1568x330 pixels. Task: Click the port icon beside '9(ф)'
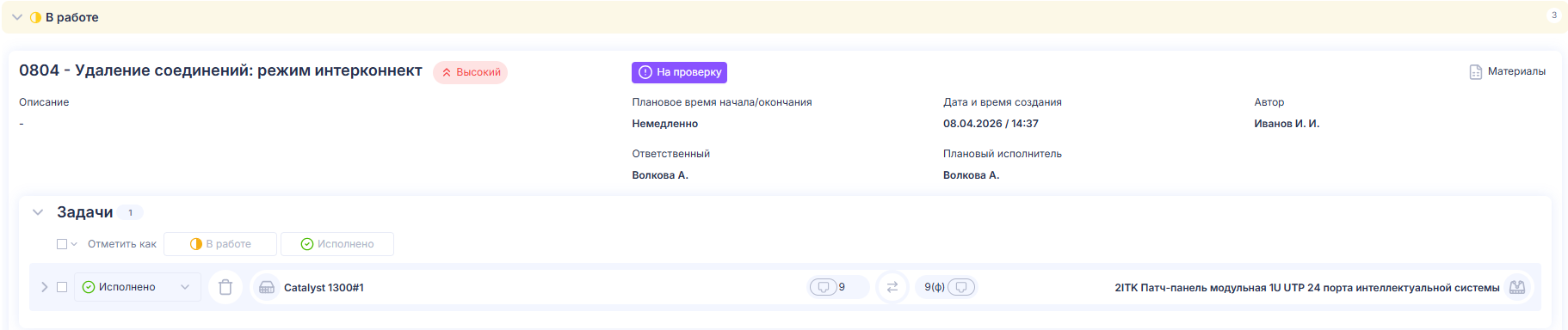click(961, 287)
